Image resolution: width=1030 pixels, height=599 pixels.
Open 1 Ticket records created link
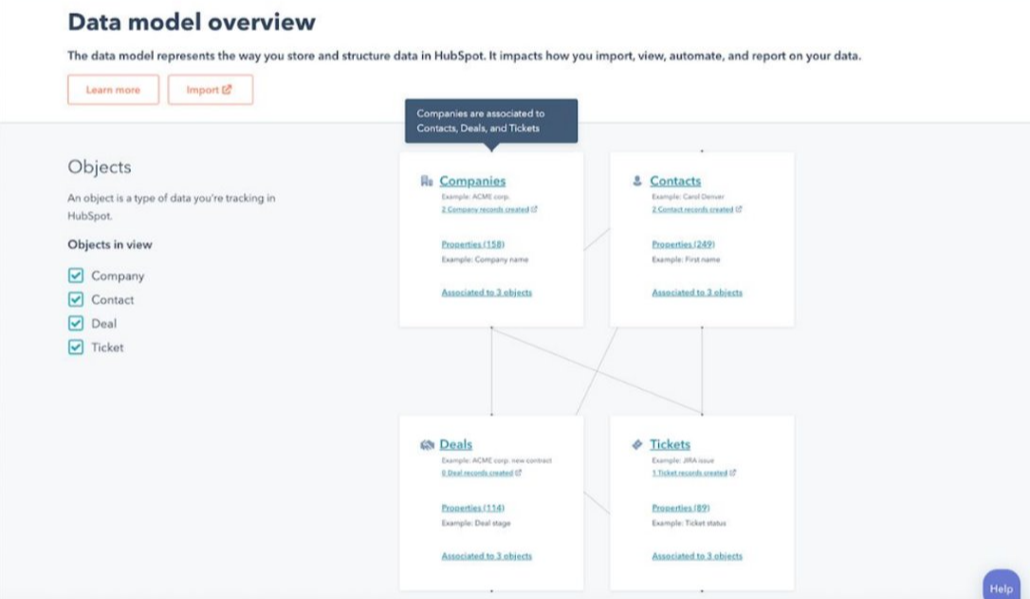(x=690, y=473)
